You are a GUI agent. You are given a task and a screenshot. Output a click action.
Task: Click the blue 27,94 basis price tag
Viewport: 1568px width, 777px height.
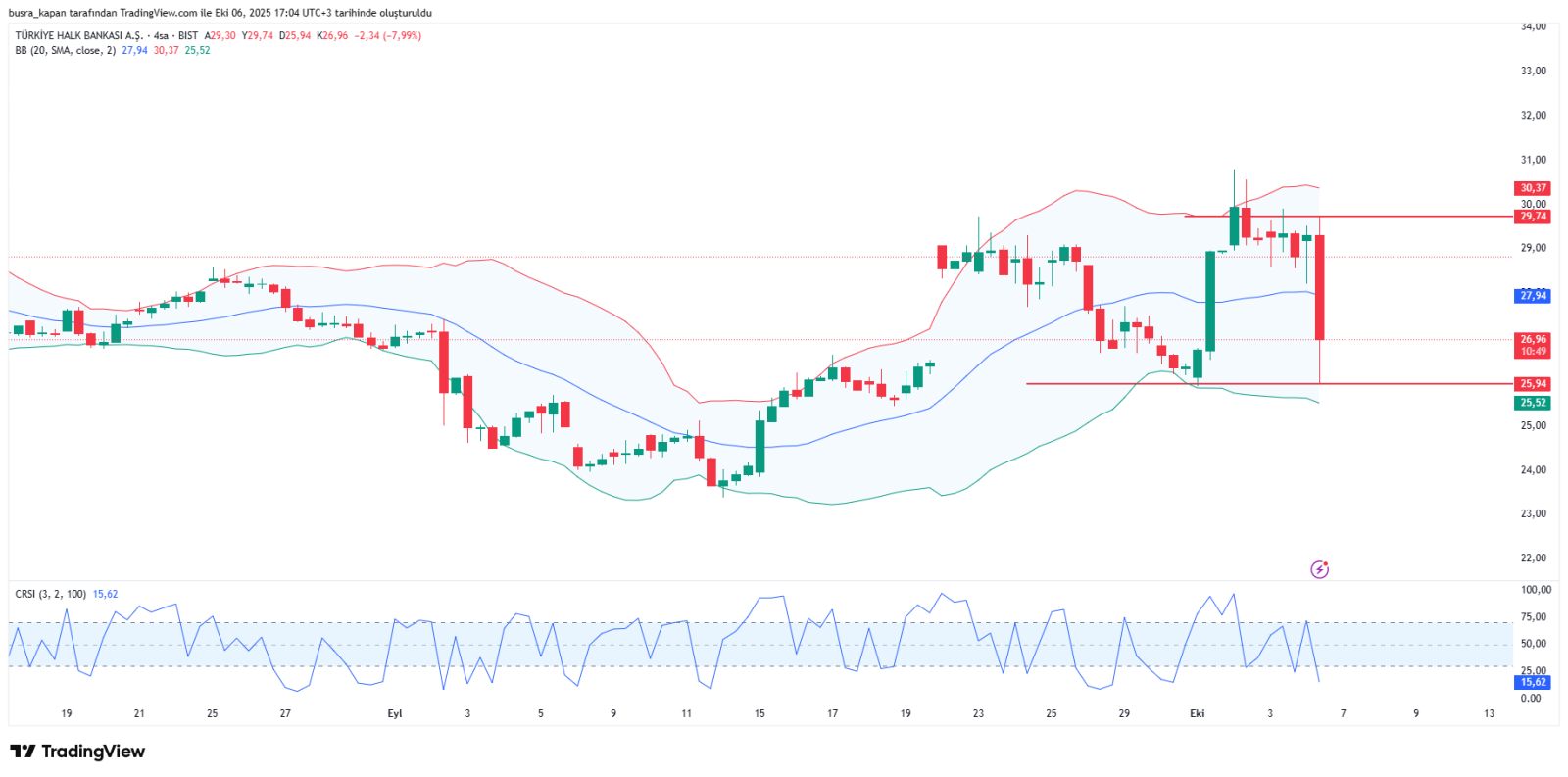[x=1533, y=296]
